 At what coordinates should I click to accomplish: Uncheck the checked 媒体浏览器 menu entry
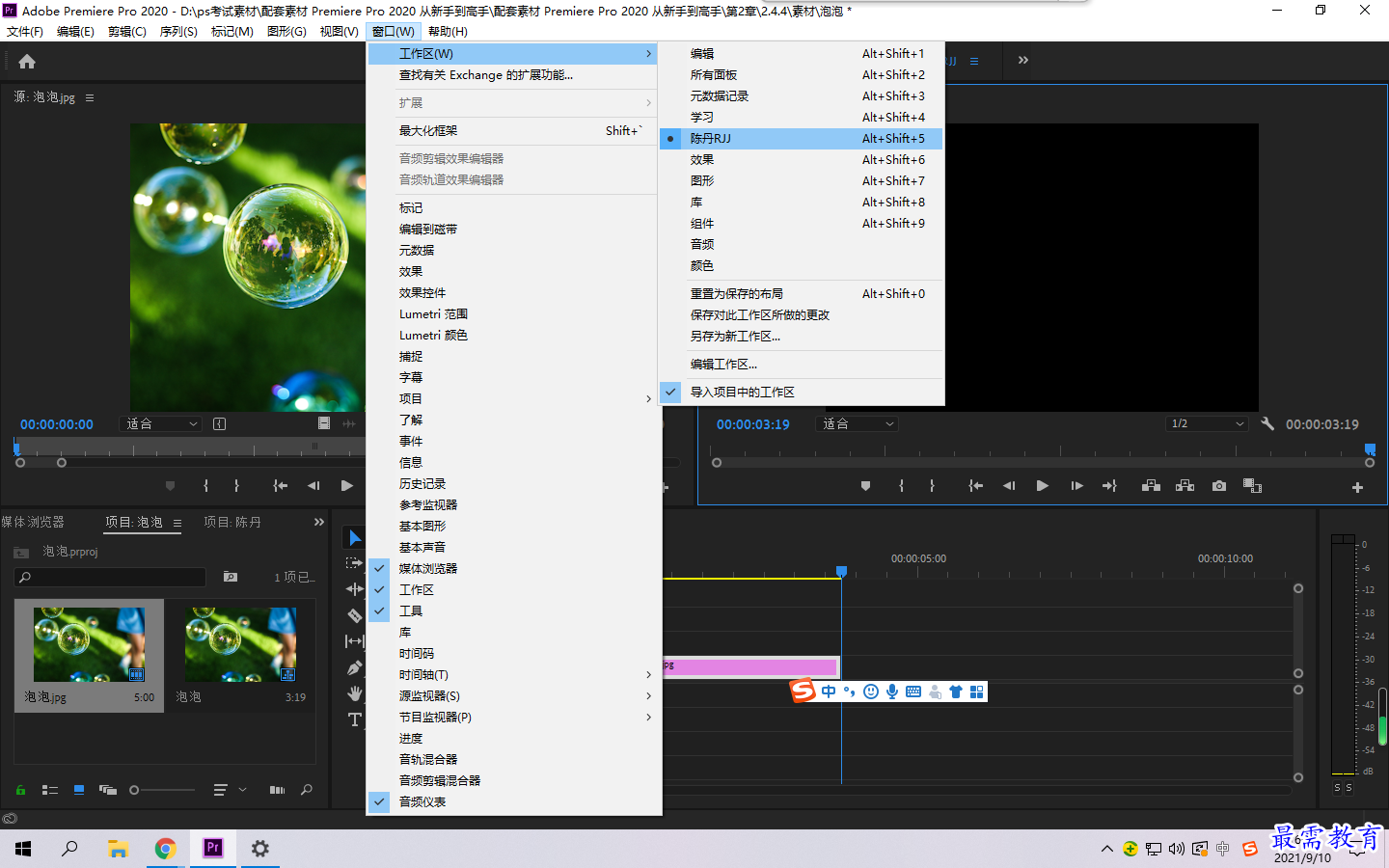(x=514, y=568)
